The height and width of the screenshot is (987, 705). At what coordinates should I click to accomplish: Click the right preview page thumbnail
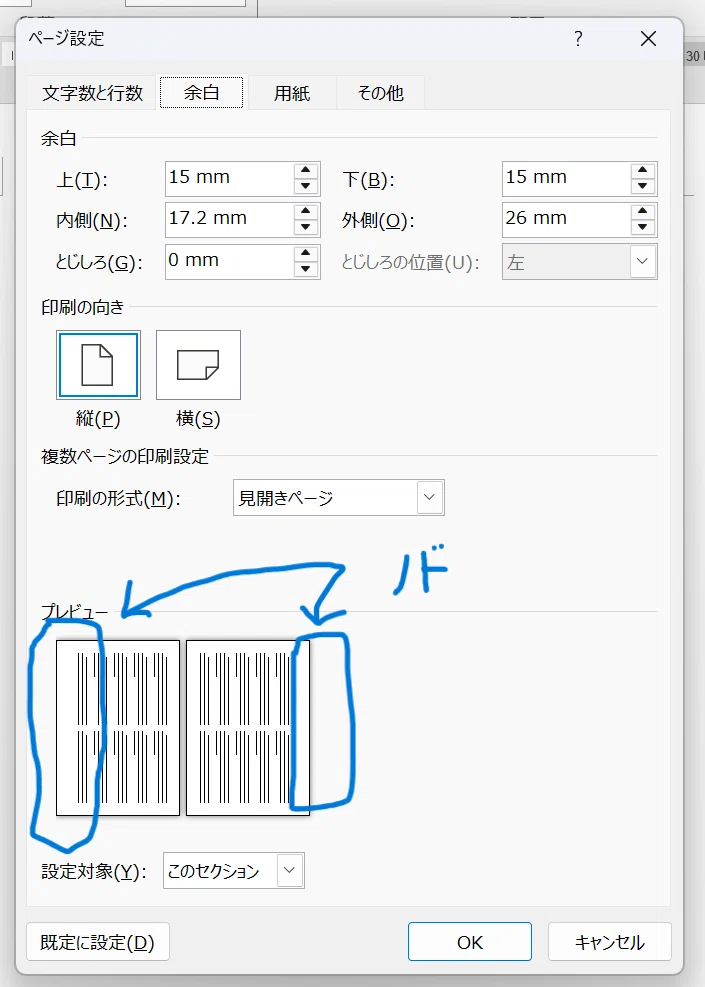pos(248,728)
